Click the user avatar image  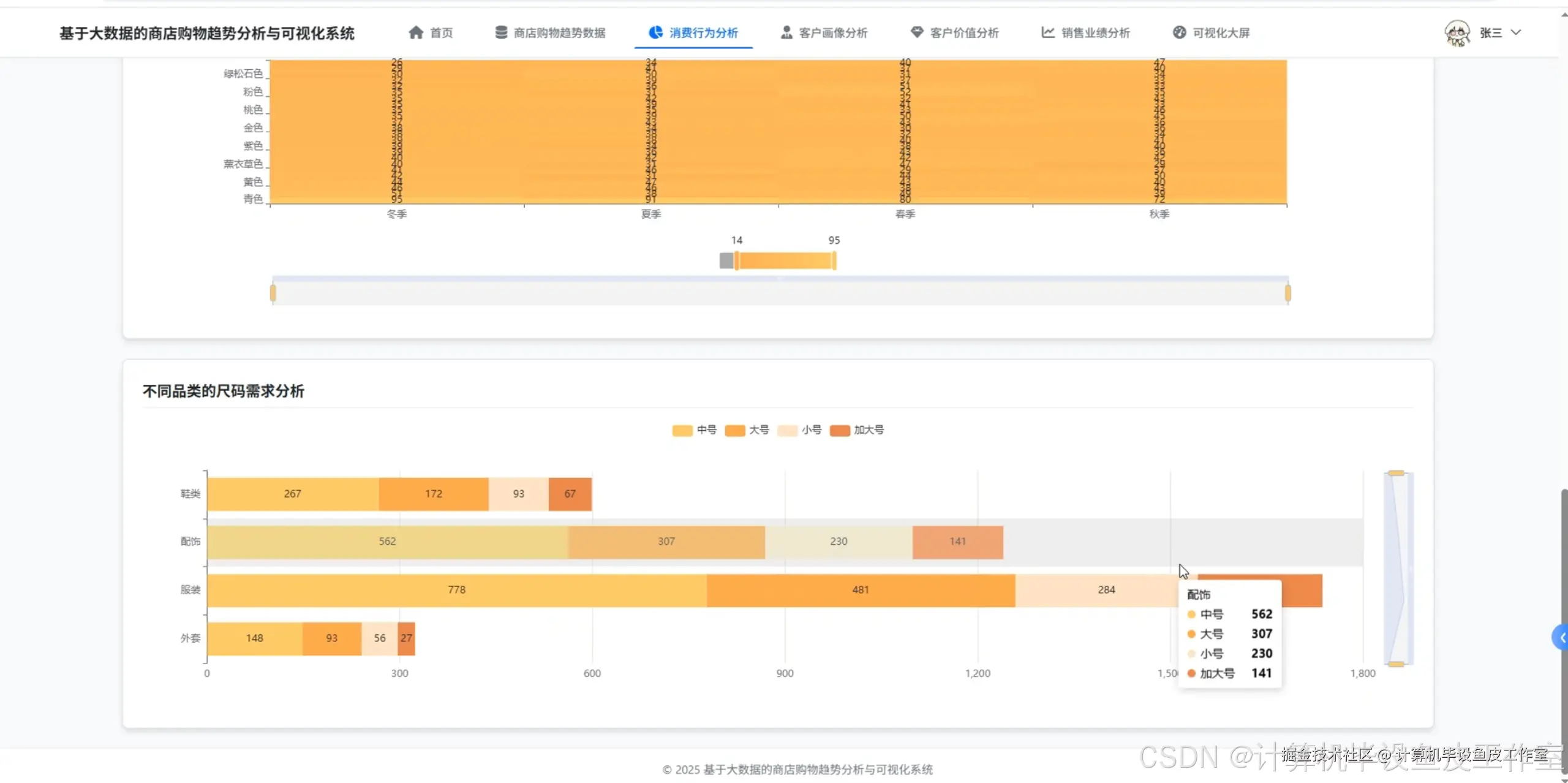pyautogui.click(x=1457, y=33)
